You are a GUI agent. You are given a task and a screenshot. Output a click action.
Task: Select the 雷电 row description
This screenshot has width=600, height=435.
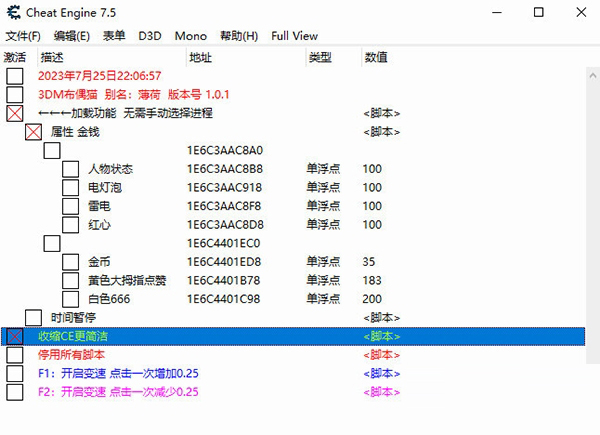pos(99,206)
